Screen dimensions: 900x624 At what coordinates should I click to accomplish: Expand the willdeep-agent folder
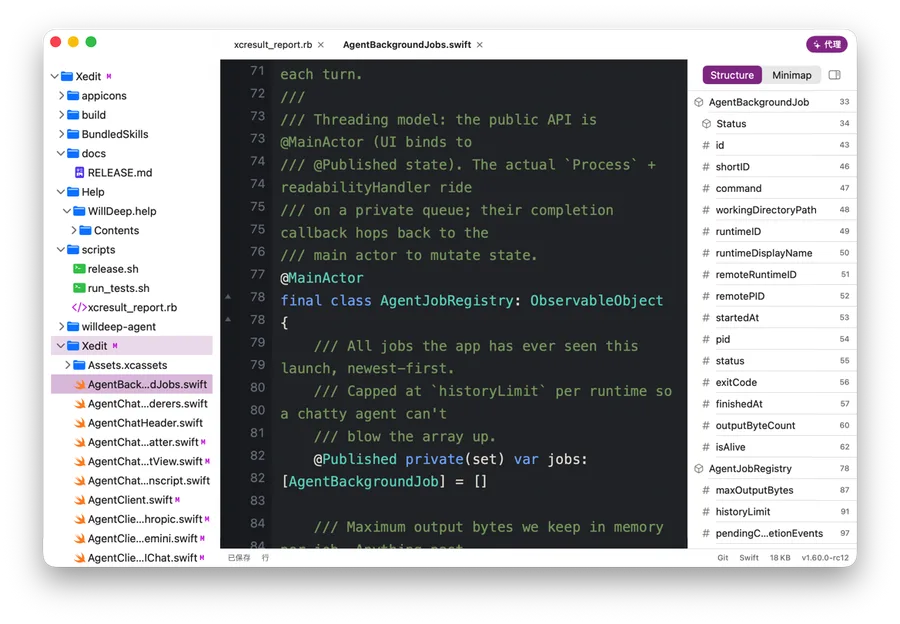click(61, 327)
